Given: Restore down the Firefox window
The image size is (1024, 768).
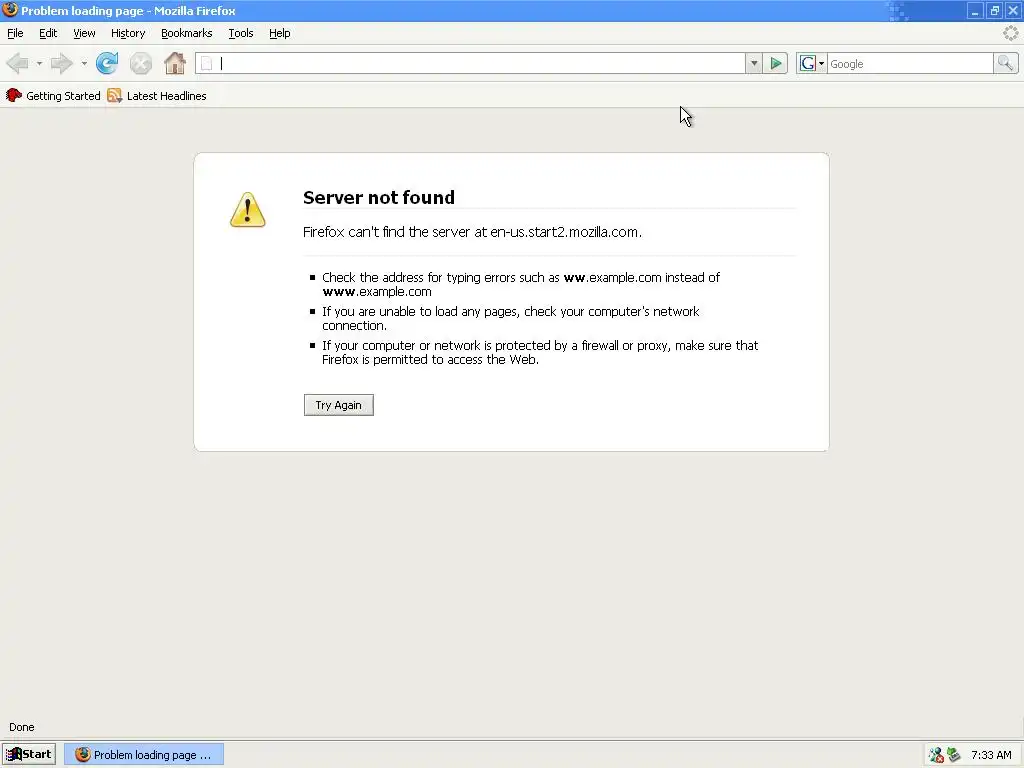Looking at the screenshot, I should click(994, 10).
